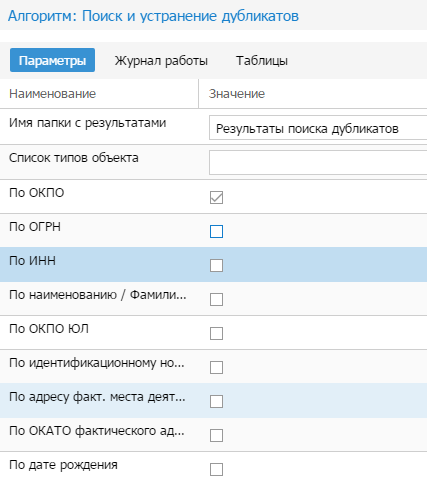Tick the По наименованию / Фамили... checkbox
Viewport: 427px width, 480px height.
coord(216,299)
